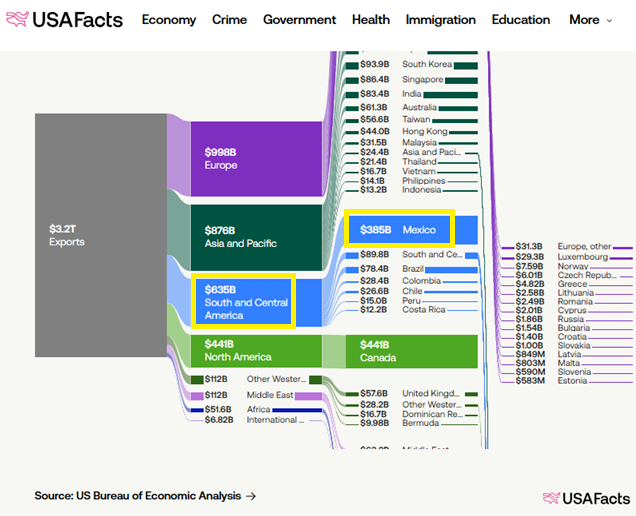Screen dimensions: 636x516
Task: Click the arrow icon after the source link
Action: click(x=251, y=496)
